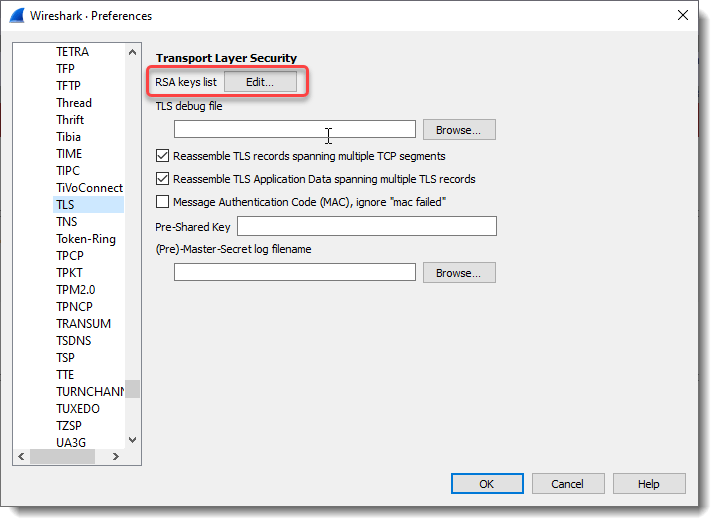Select TRANSUM protocol in the list

83,323
